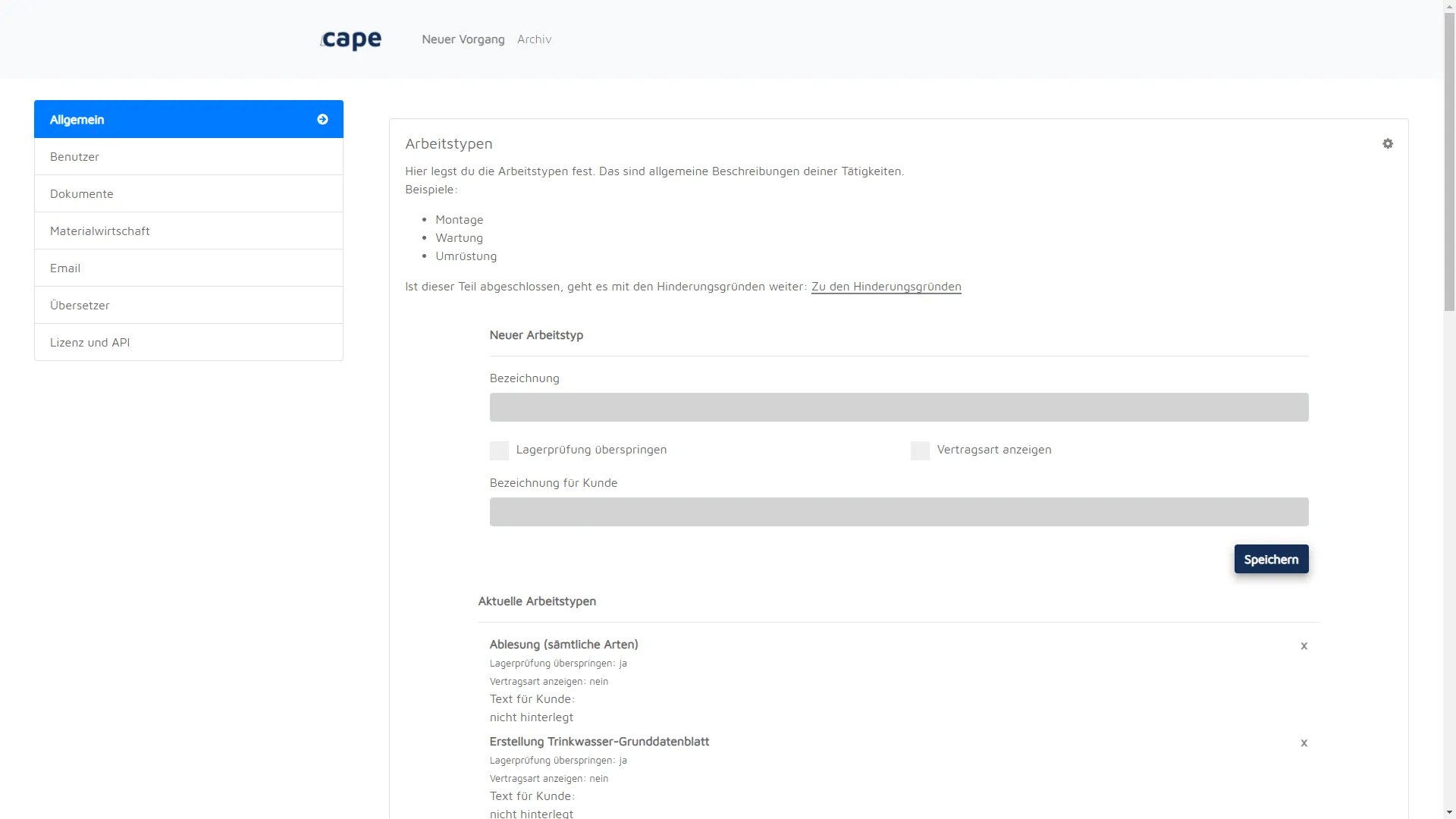Switch to the Dokumente section
1456x819 pixels.
(x=189, y=193)
